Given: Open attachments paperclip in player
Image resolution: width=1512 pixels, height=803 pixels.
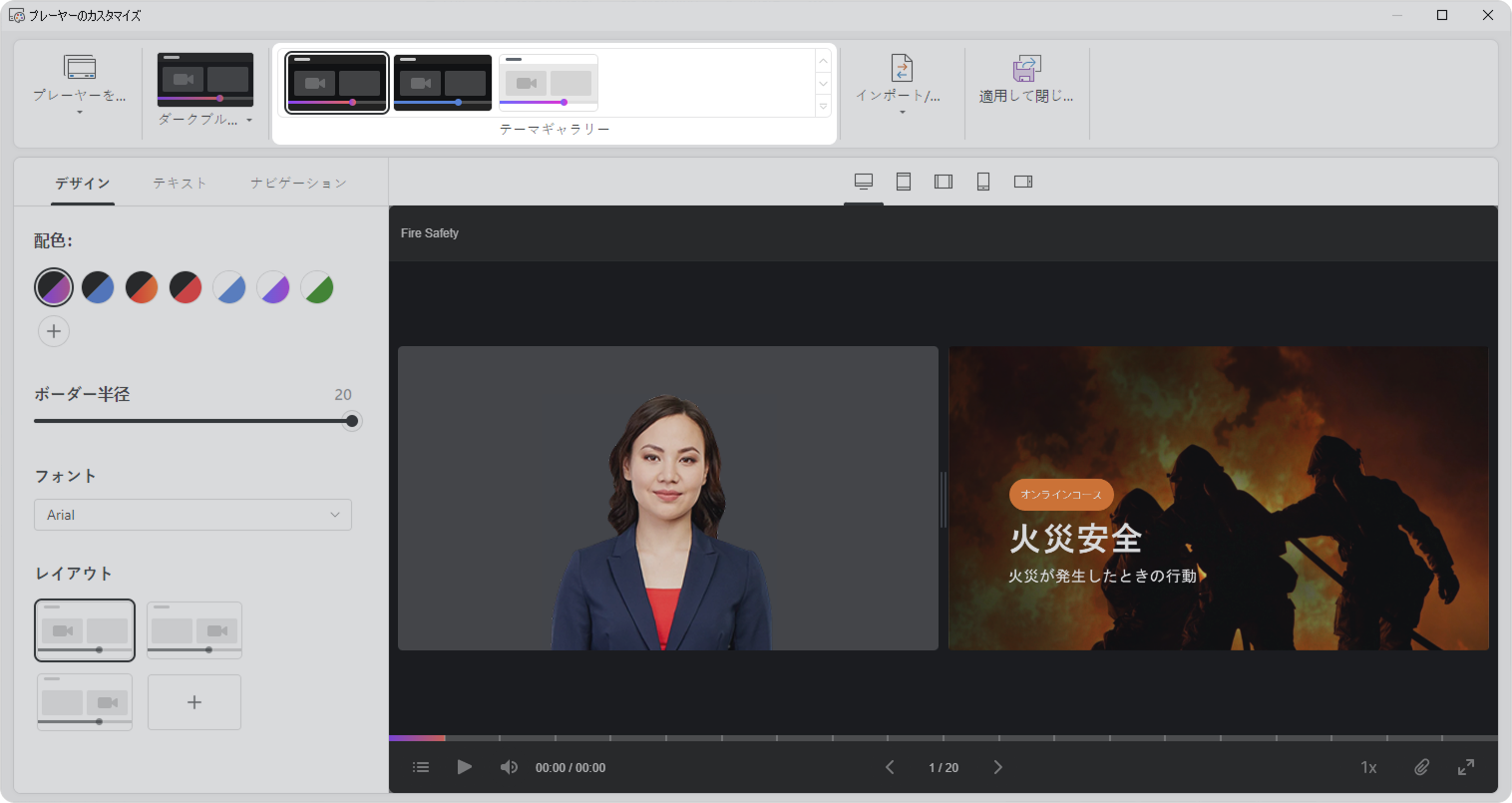Looking at the screenshot, I should [x=1422, y=767].
